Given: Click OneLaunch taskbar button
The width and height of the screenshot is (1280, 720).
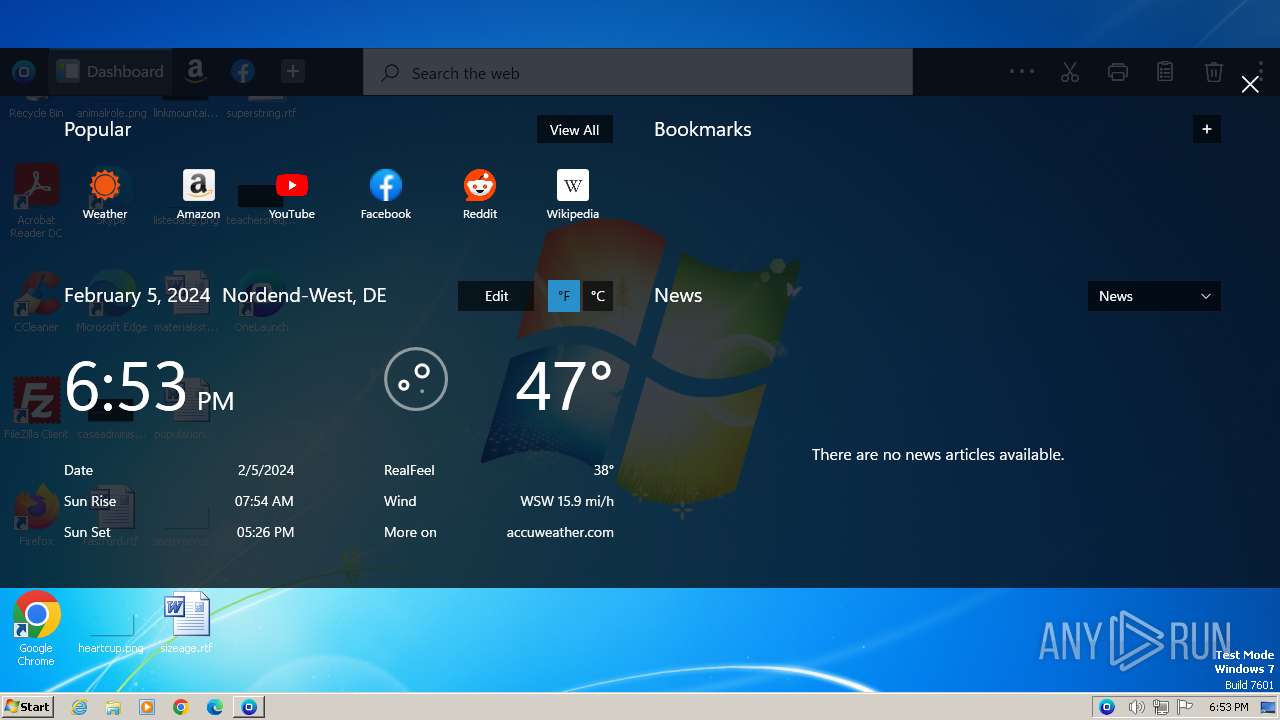Looking at the screenshot, I should (249, 707).
